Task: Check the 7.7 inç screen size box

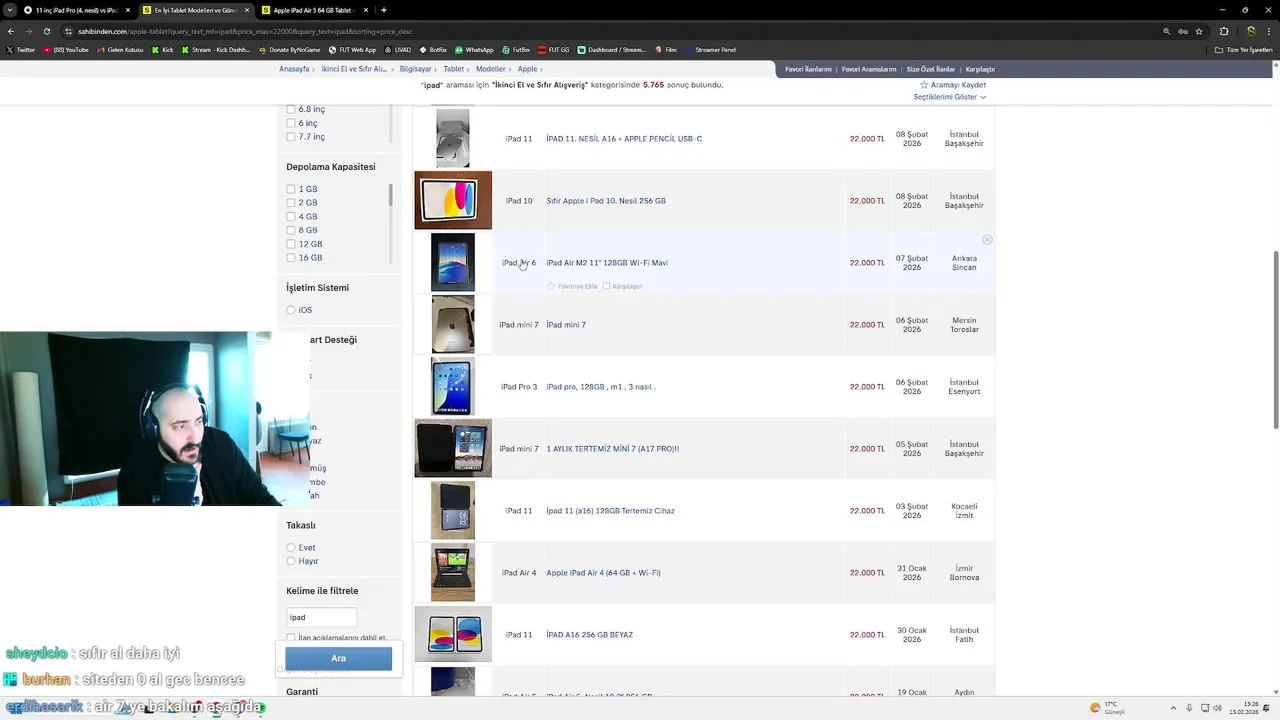Action: click(291, 137)
